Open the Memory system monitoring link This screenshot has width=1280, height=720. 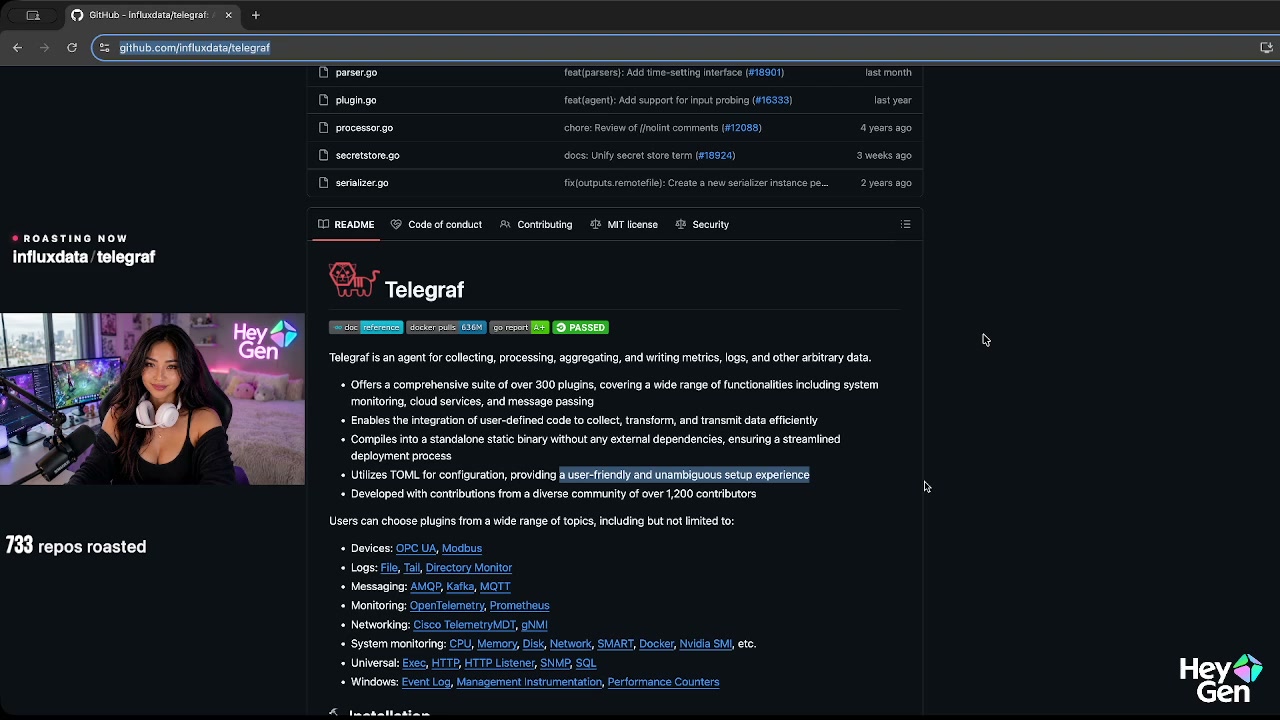(x=497, y=644)
